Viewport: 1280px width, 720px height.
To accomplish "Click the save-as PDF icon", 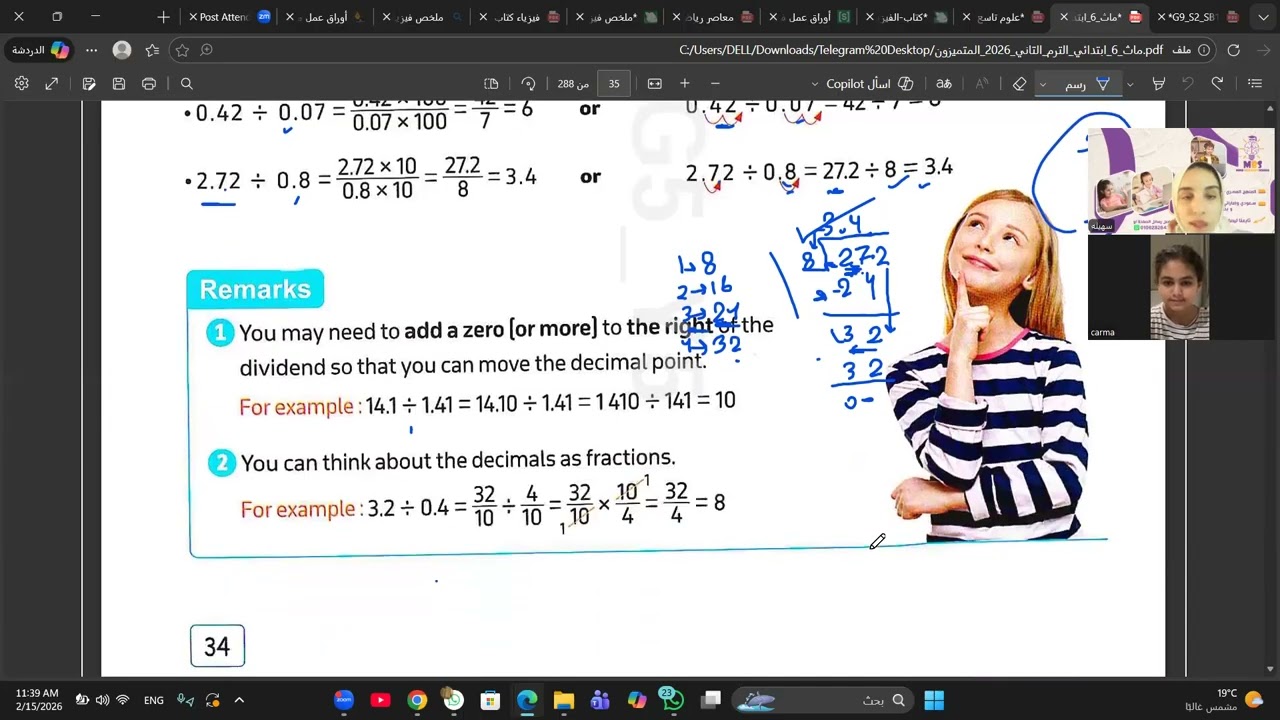I will pyautogui.click(x=89, y=84).
